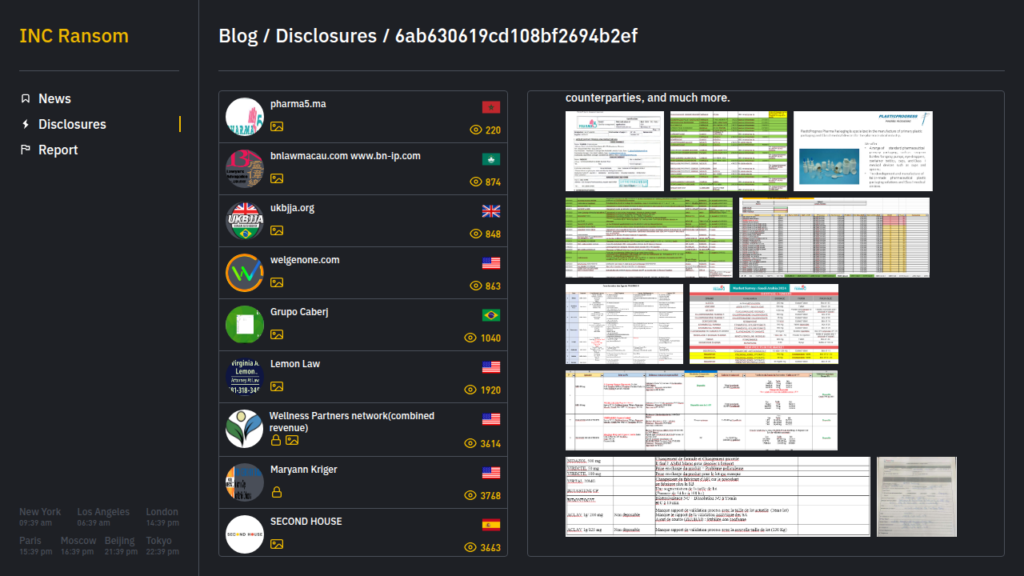Viewport: 1024px width, 576px height.
Task: Open the pharma5.ma disclosure entry
Action: click(x=363, y=117)
